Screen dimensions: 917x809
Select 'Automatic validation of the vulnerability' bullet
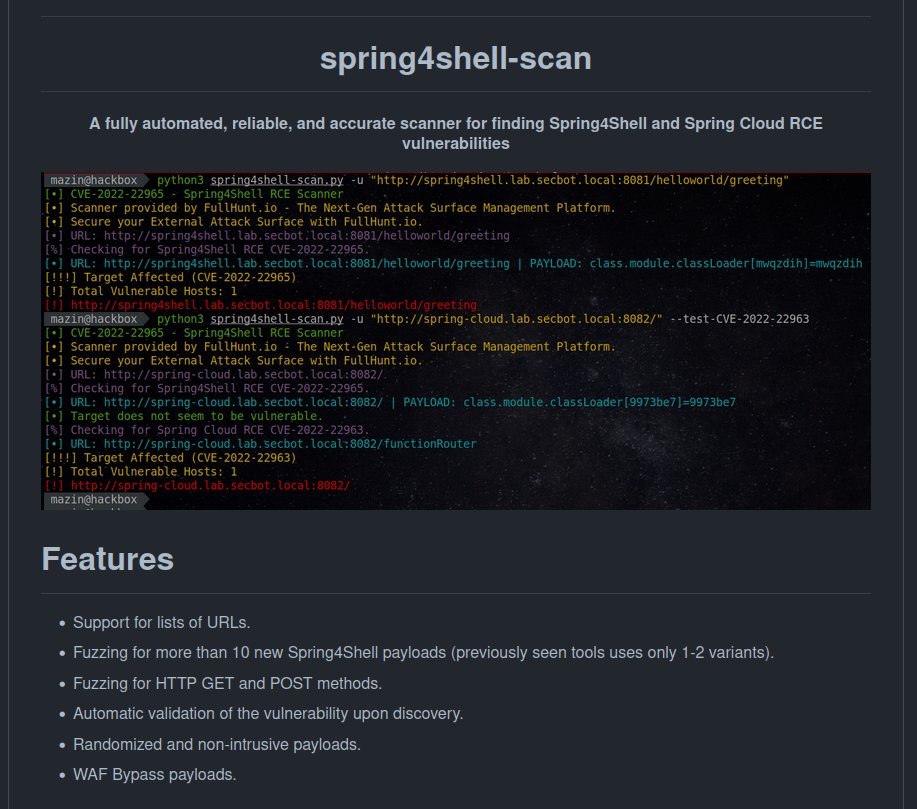(268, 714)
